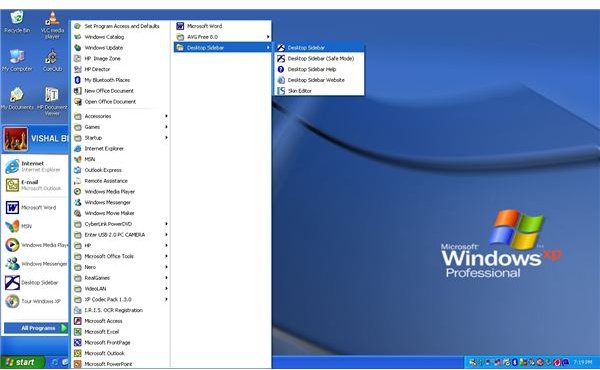The height and width of the screenshot is (370, 600).
Task: Open MSN in All Programs list
Action: pos(121,159)
